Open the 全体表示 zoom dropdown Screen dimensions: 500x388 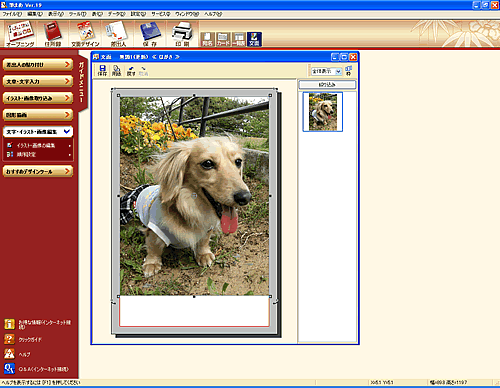338,71
